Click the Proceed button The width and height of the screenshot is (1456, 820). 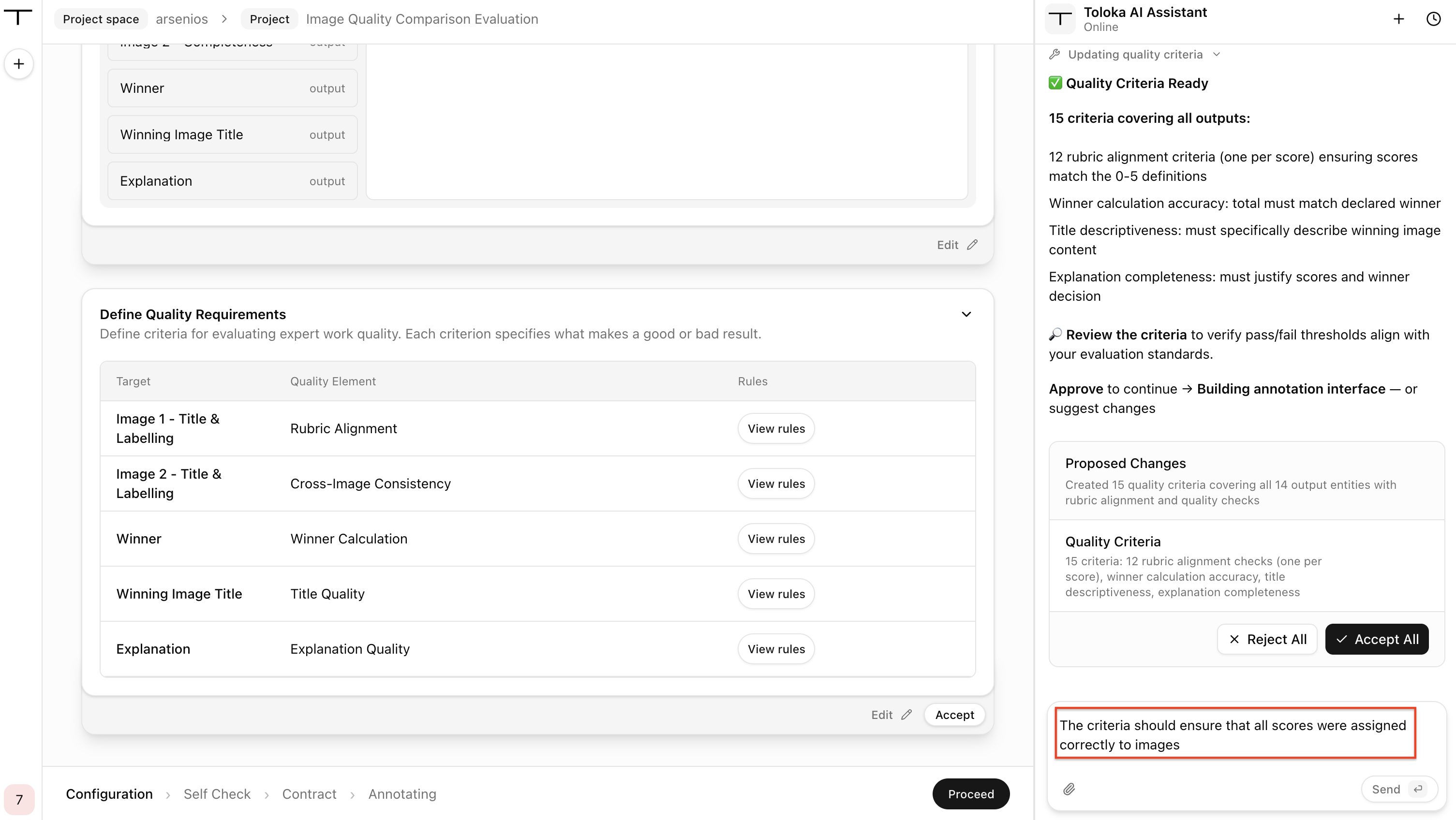[x=971, y=794]
